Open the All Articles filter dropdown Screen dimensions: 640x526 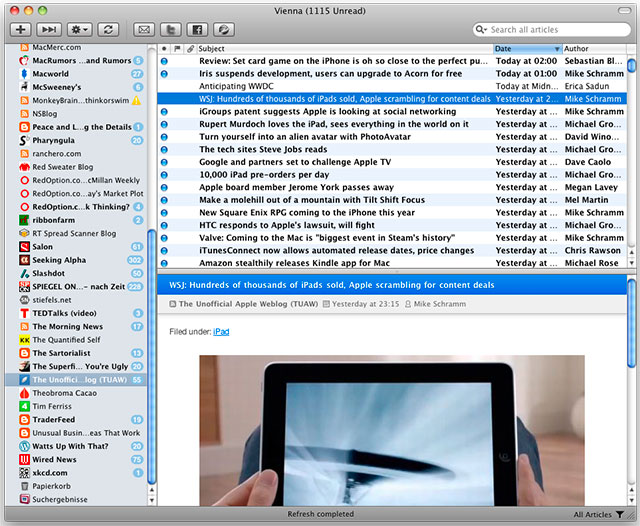(x=598, y=515)
